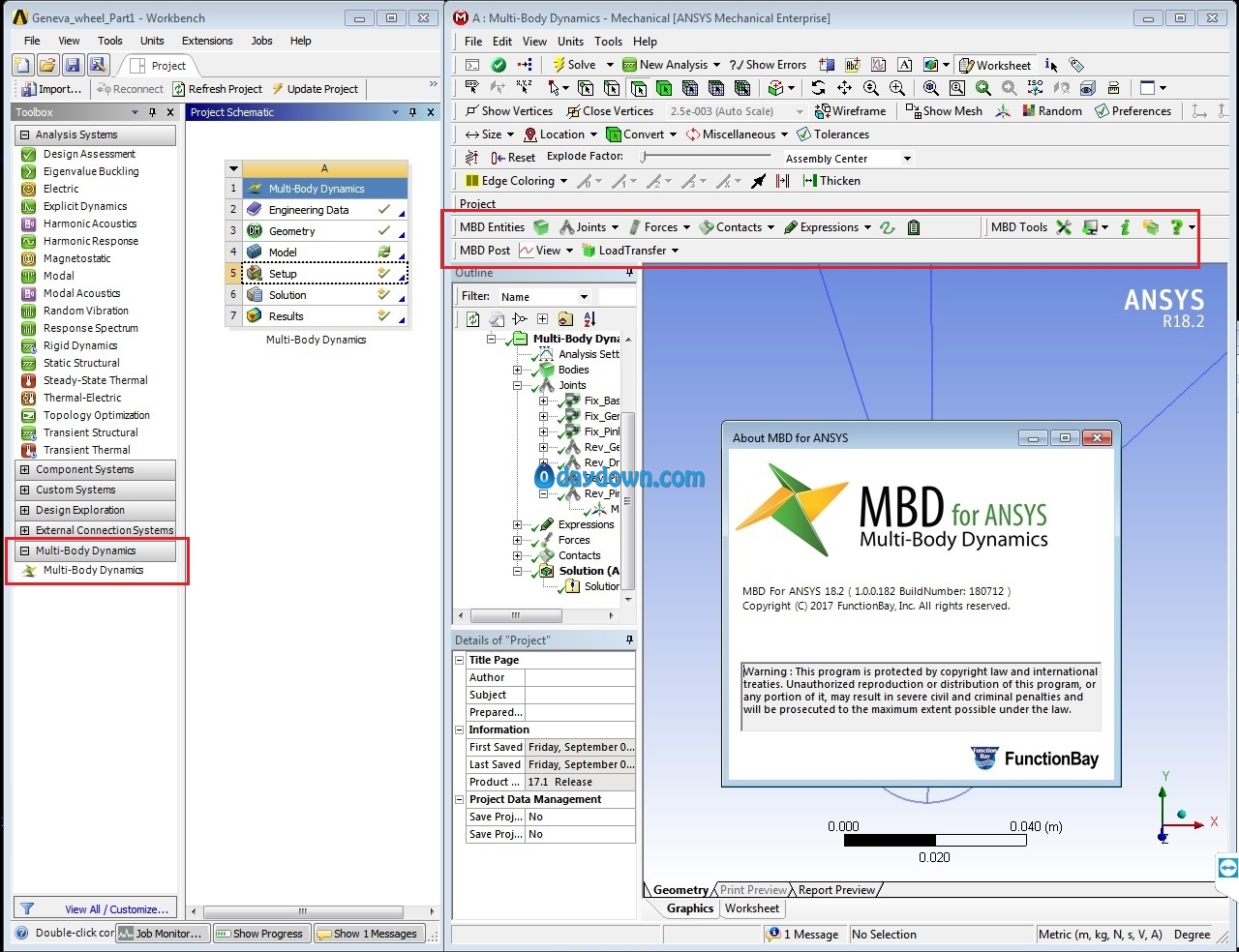The image size is (1239, 952).
Task: Click the green checkmark toolbar icon
Action: 499,65
